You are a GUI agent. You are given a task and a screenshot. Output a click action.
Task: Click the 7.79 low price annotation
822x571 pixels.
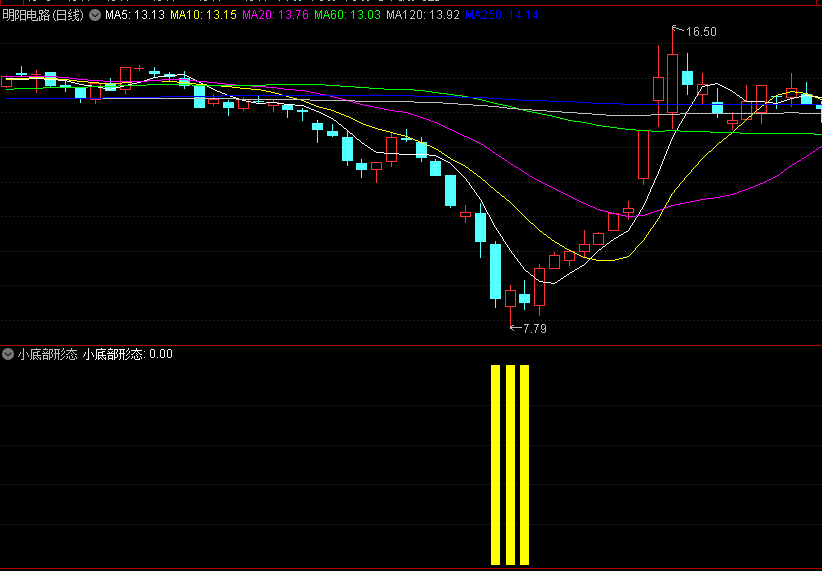click(535, 329)
